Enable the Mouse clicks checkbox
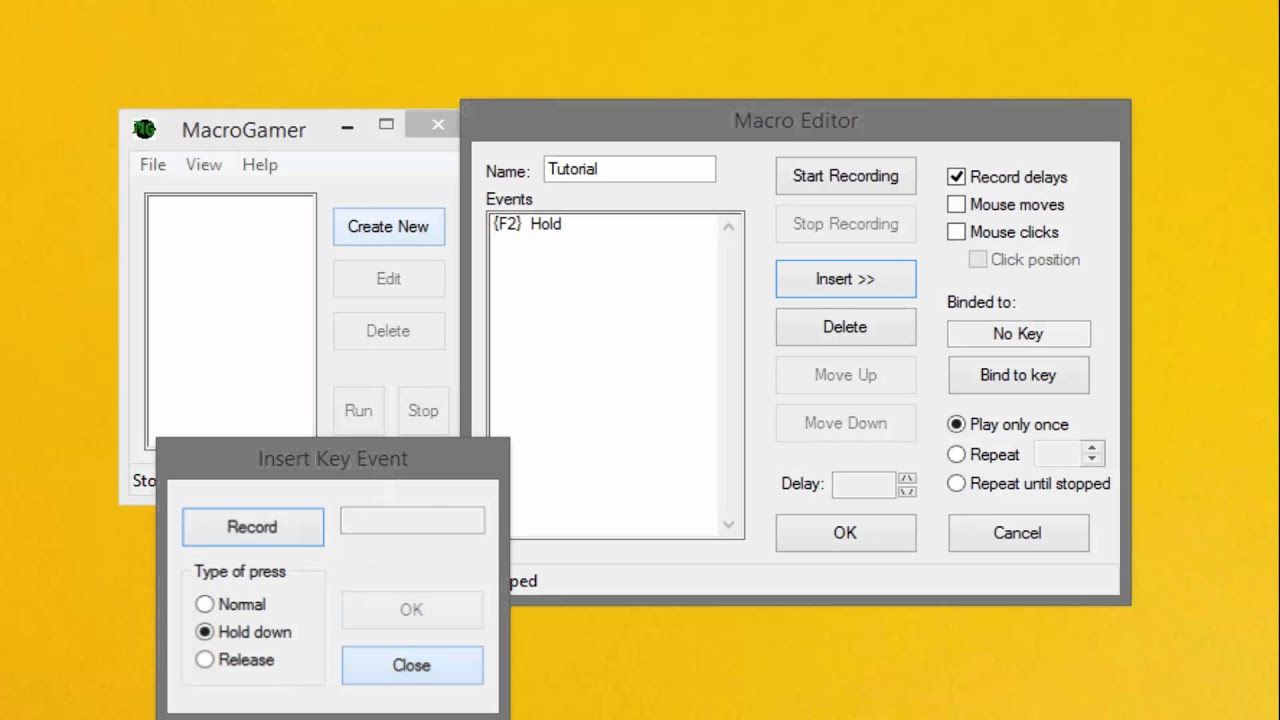Viewport: 1280px width, 720px height. point(957,232)
